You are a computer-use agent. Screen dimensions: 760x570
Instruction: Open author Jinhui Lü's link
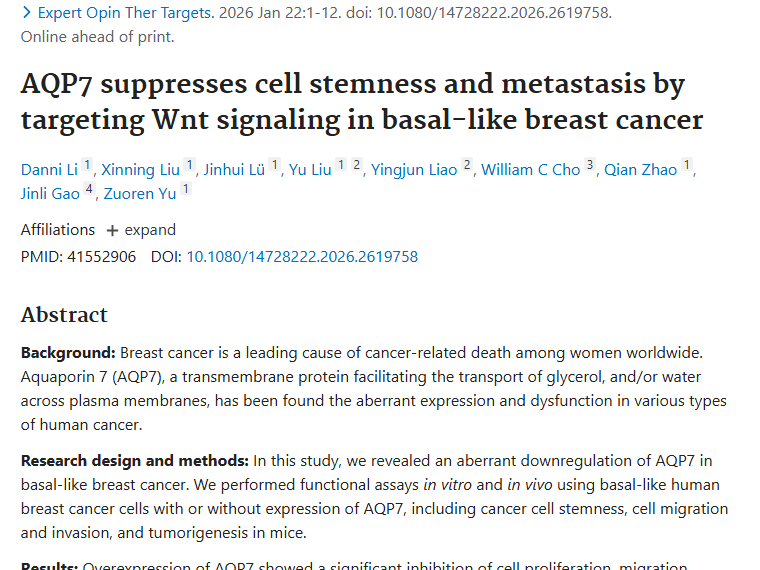(235, 169)
